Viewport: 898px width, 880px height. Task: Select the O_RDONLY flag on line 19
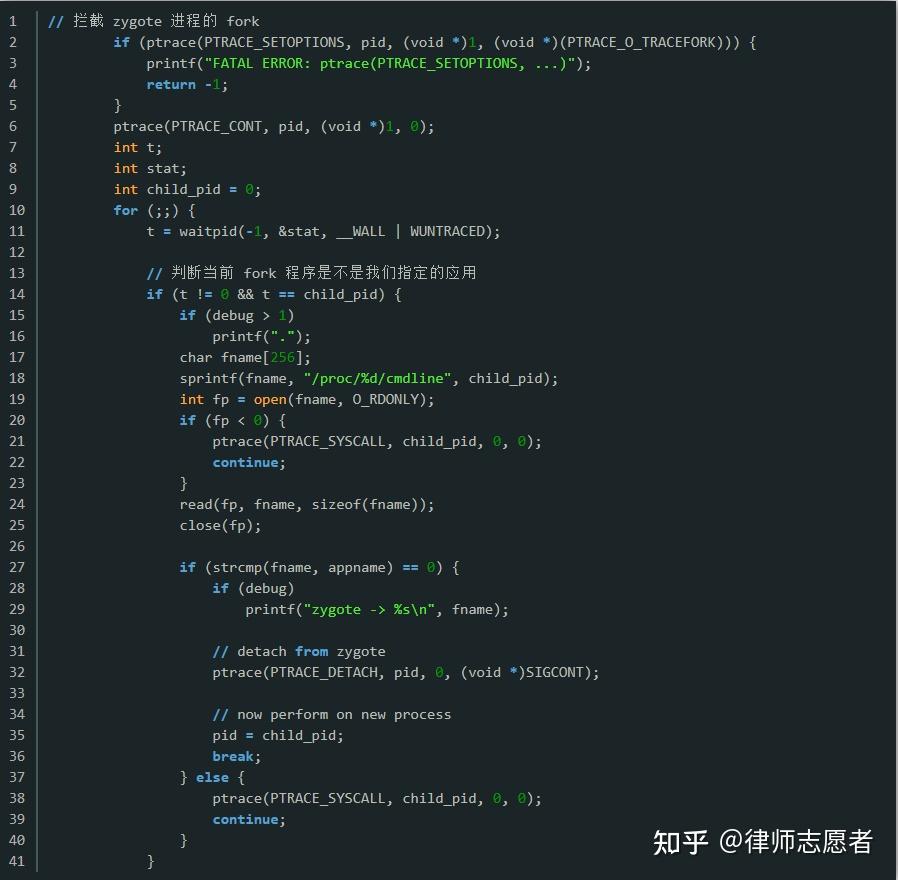click(388, 399)
